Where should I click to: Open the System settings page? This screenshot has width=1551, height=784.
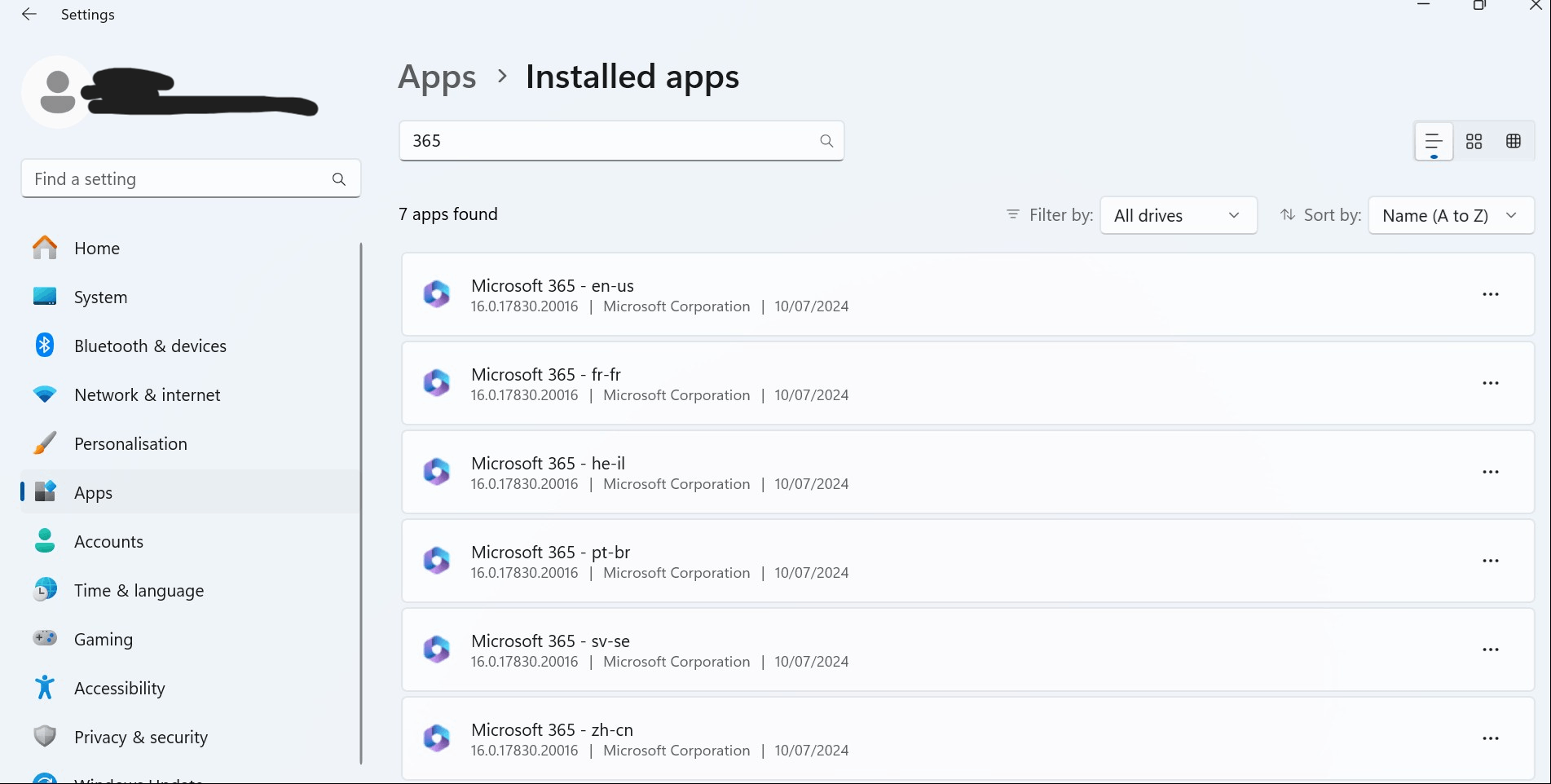click(191, 297)
